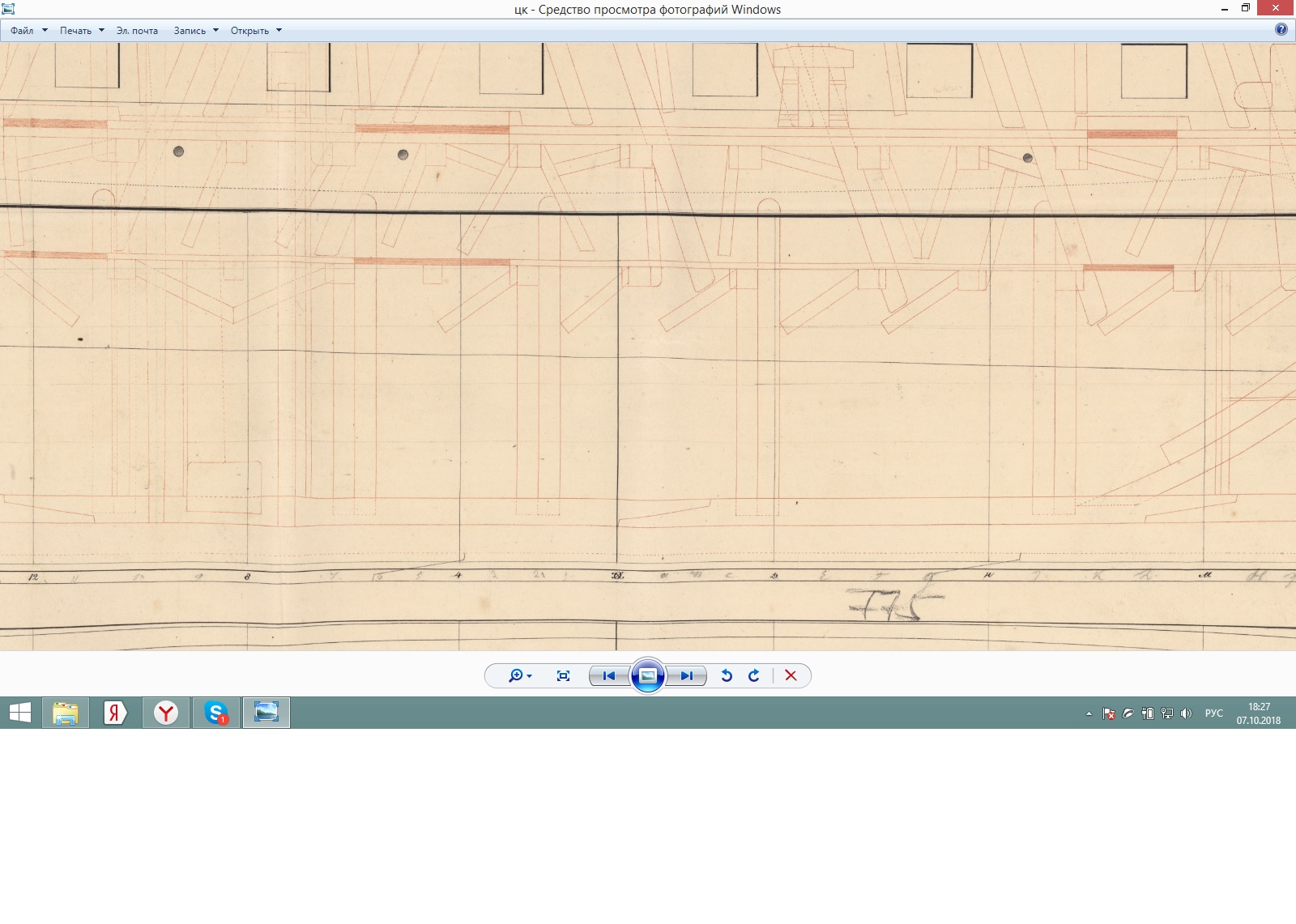
Task: Expand the zoom level dropdown arrow
Action: (x=529, y=676)
